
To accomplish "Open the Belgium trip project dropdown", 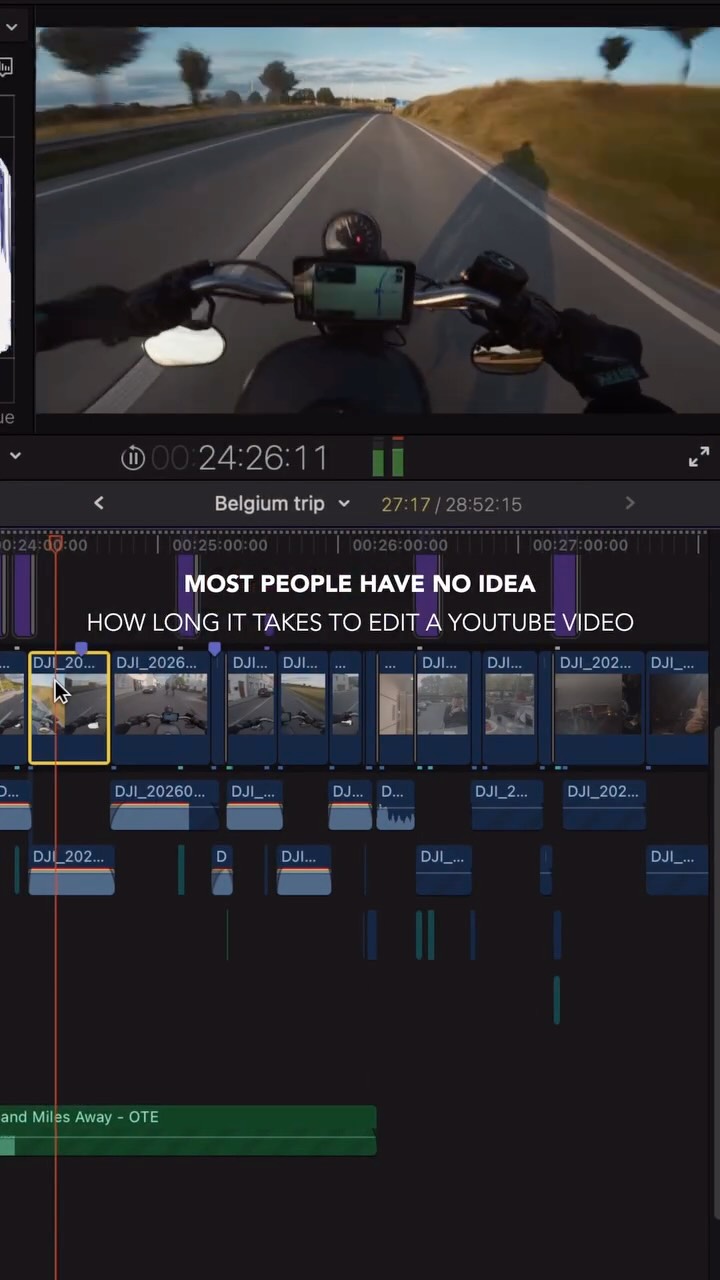I will pos(282,503).
